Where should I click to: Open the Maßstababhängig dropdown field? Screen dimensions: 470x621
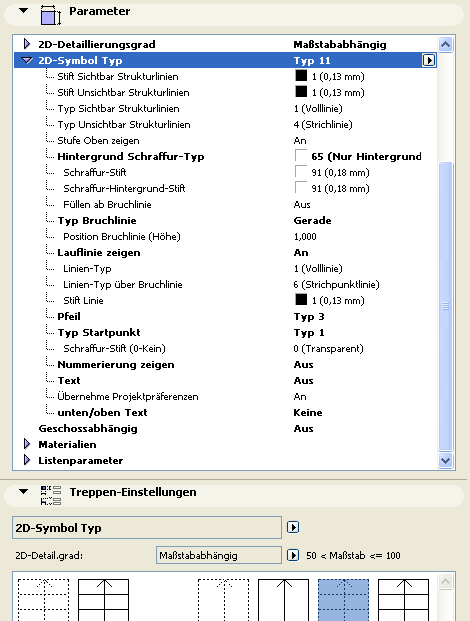219,555
